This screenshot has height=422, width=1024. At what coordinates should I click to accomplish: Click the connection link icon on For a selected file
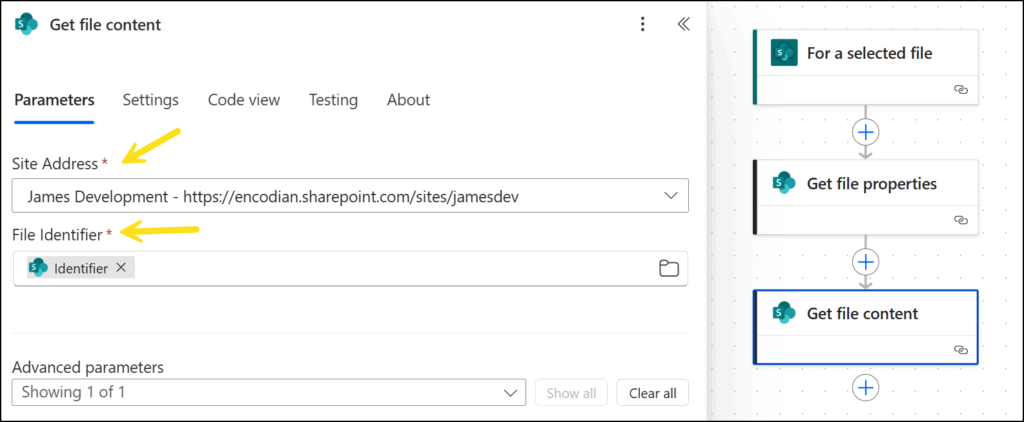point(961,89)
